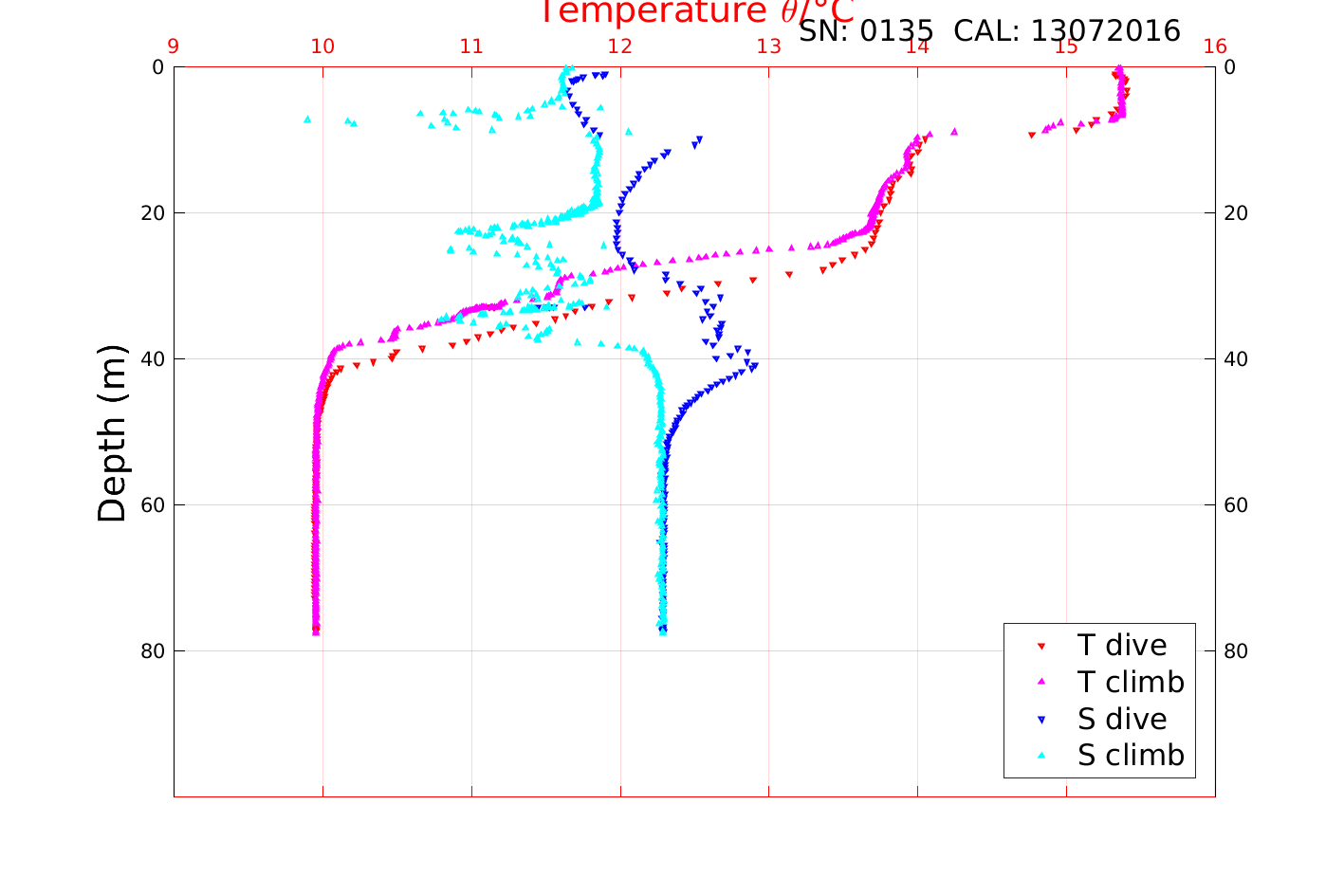Click the cyan S climb legend marker
Screen dimensions: 1344x896
[x=1040, y=756]
